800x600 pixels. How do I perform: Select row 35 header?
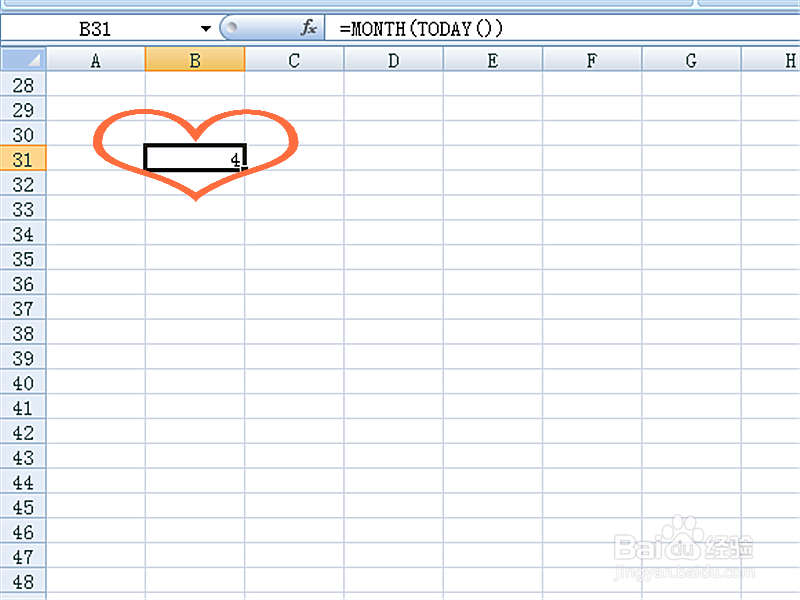tap(23, 258)
